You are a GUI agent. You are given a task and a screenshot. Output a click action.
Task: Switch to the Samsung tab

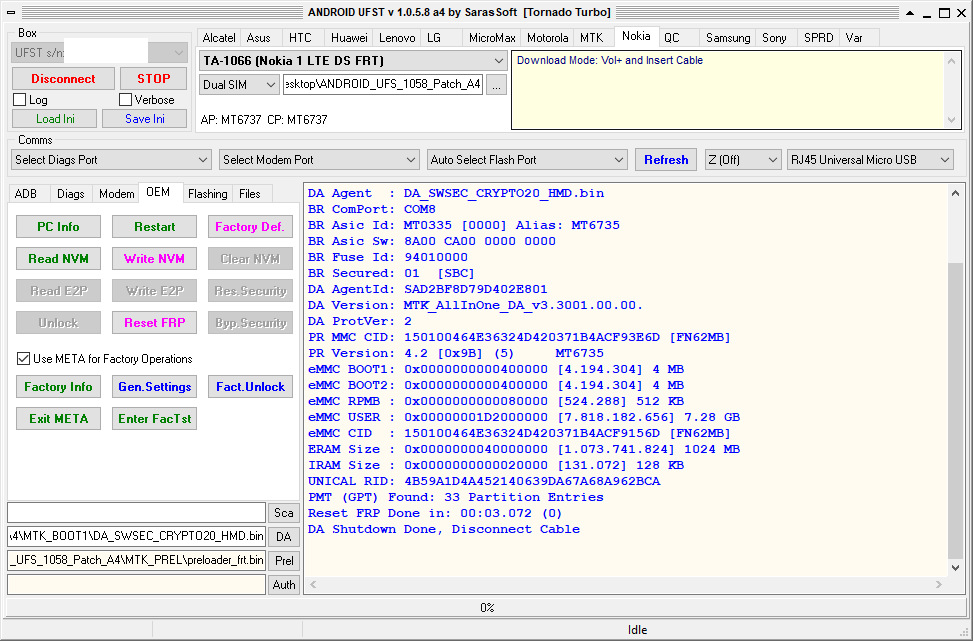(x=728, y=38)
